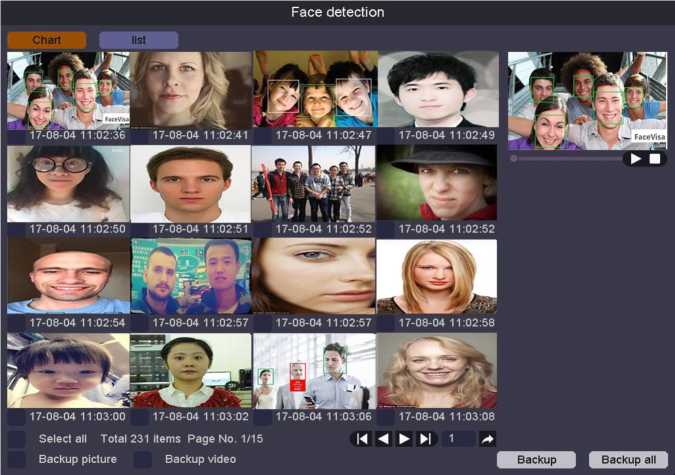The height and width of the screenshot is (475, 675).
Task: Go to the first page of results
Action: pyautogui.click(x=361, y=439)
